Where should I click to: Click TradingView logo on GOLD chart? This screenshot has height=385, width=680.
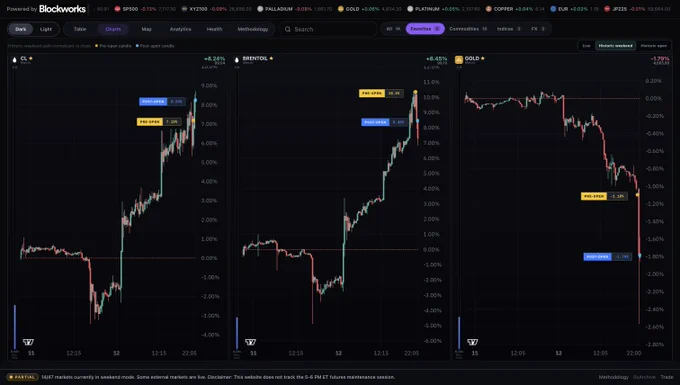(473, 342)
